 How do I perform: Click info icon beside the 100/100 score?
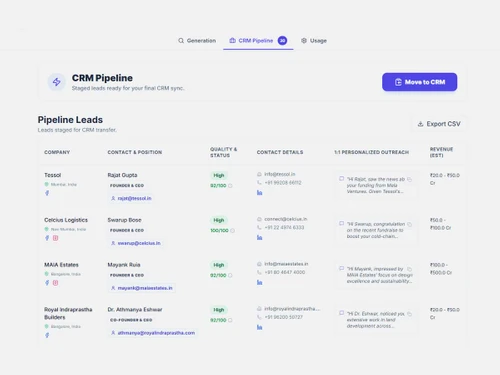coord(233,230)
